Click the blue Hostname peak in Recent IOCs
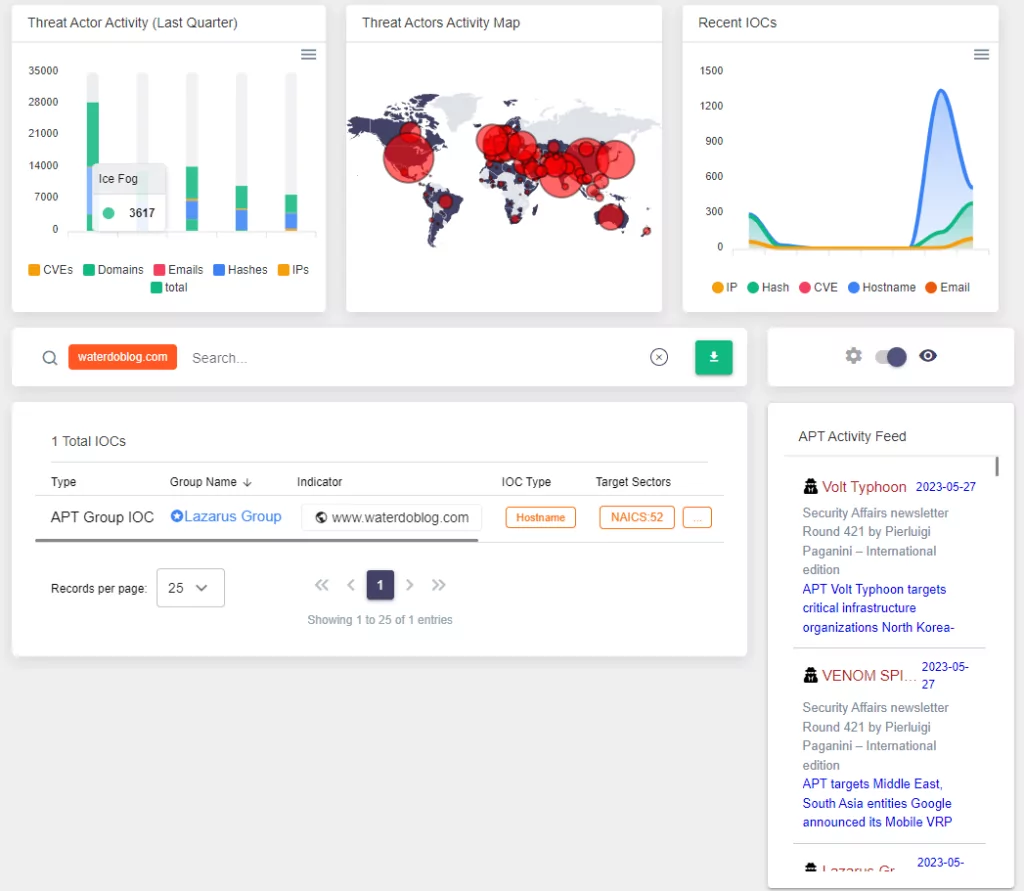 click(x=940, y=91)
